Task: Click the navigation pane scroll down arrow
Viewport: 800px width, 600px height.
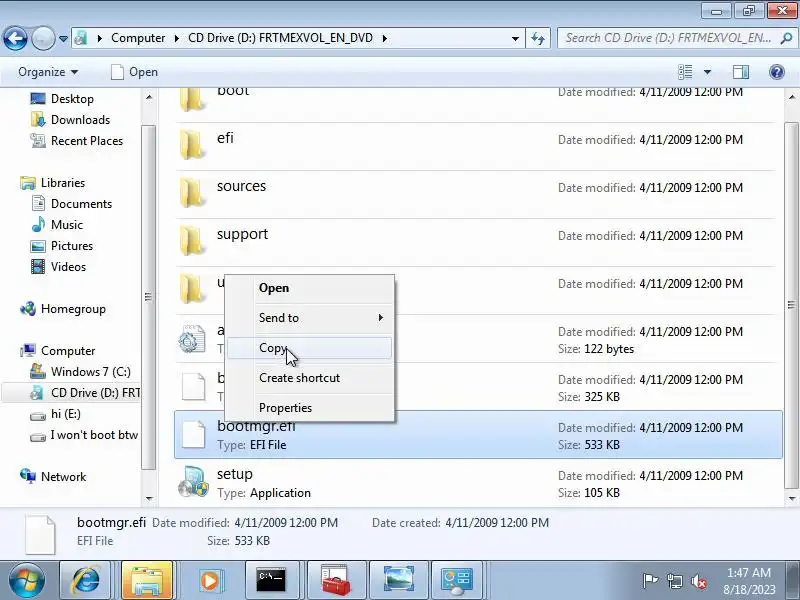Action: pyautogui.click(x=149, y=498)
